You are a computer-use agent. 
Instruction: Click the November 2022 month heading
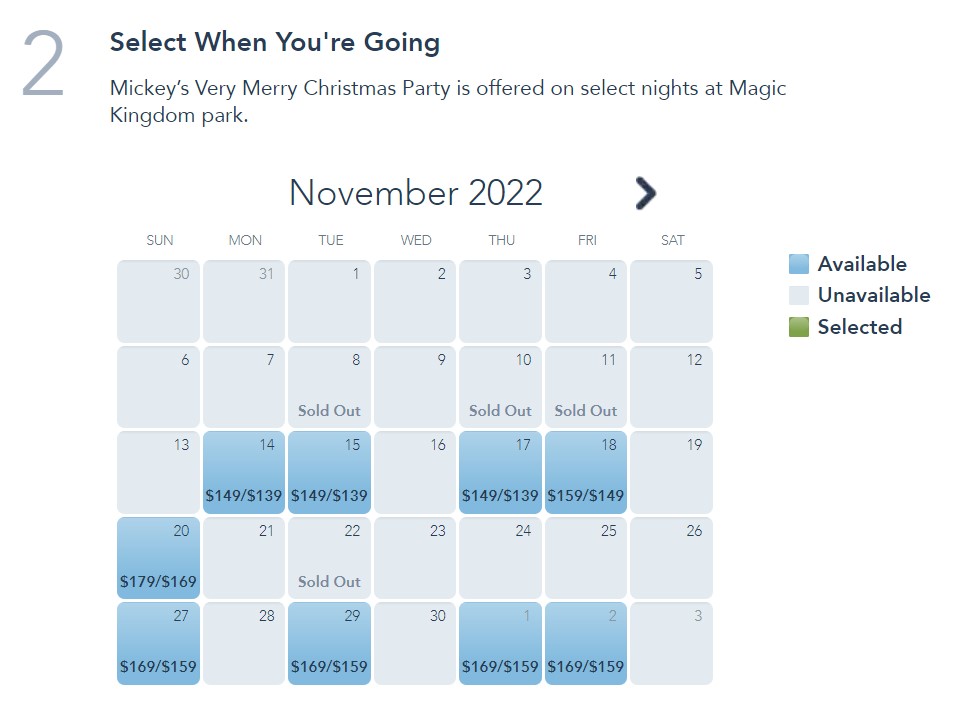(415, 193)
